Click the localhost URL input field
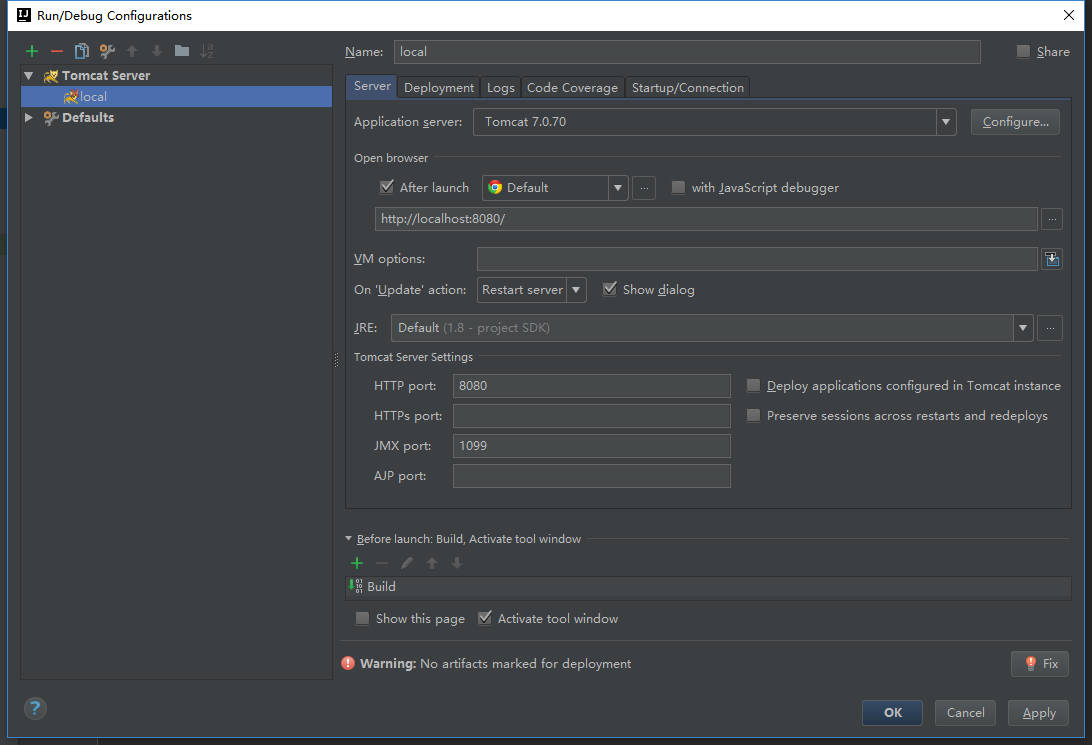 coord(706,219)
